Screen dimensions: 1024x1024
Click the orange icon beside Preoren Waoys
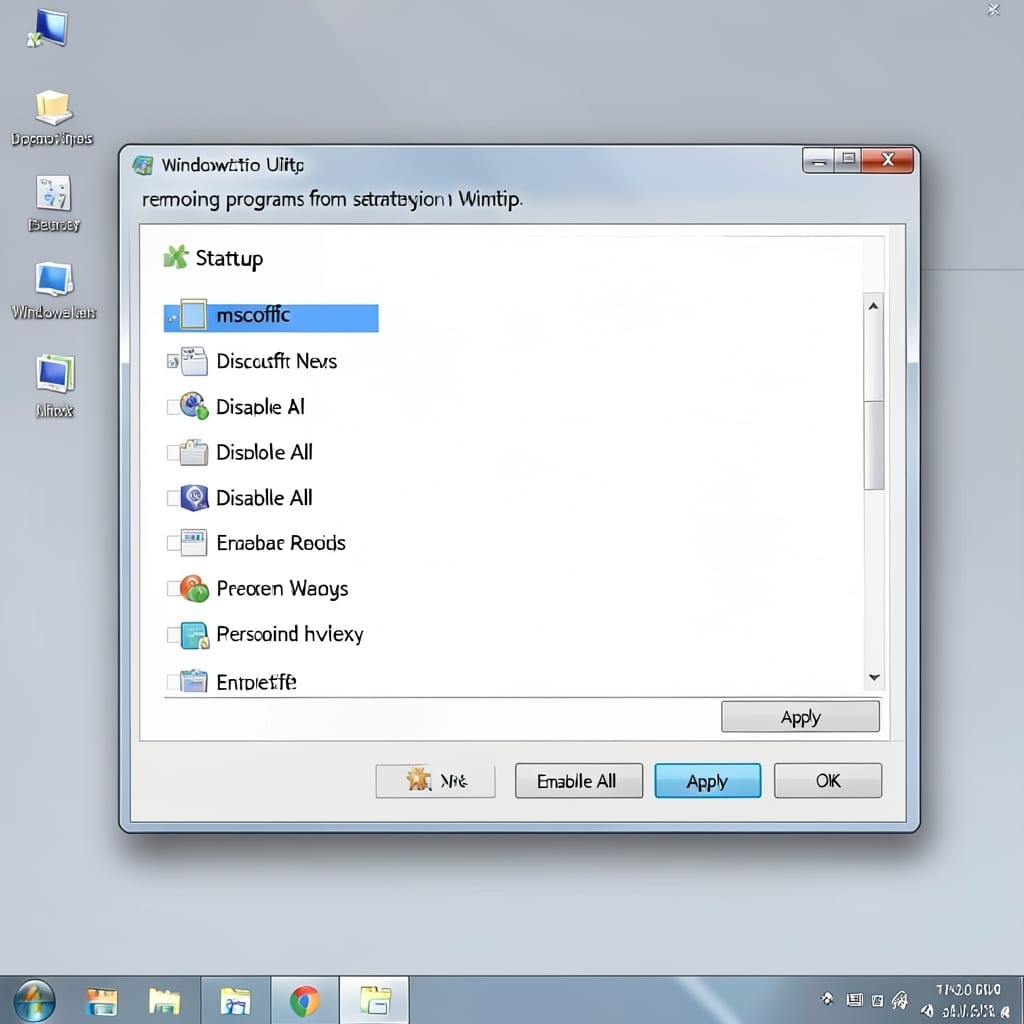coord(194,588)
